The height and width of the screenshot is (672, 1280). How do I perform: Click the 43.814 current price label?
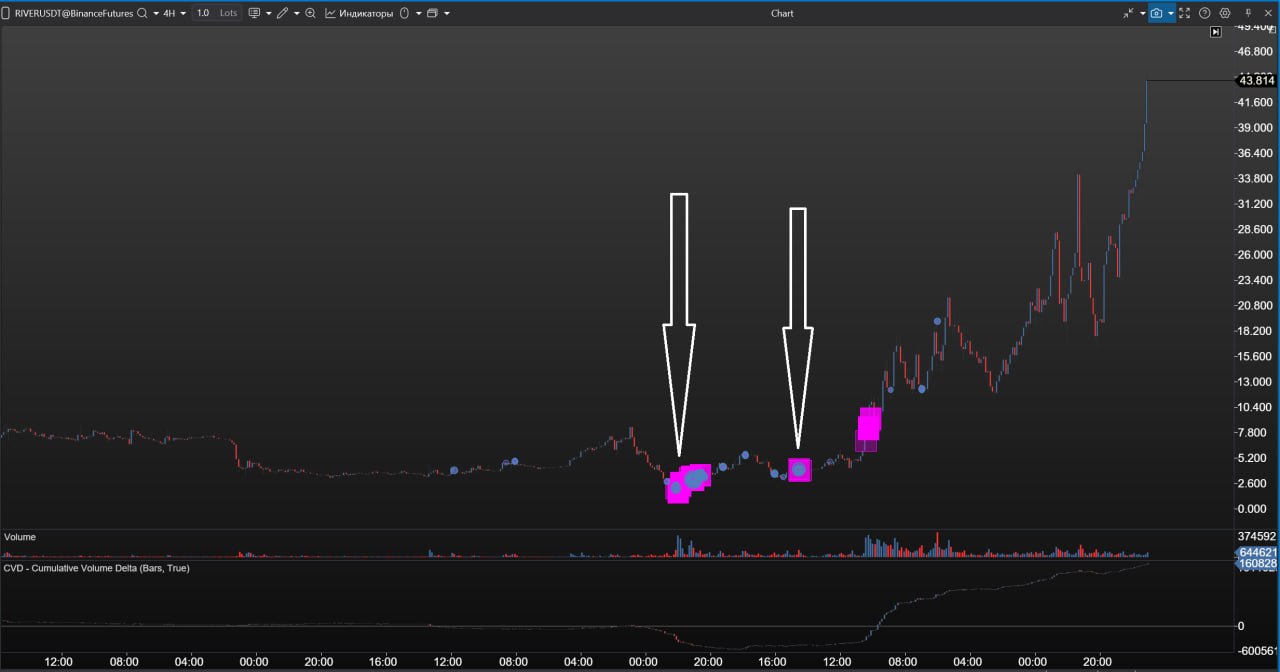[1255, 80]
